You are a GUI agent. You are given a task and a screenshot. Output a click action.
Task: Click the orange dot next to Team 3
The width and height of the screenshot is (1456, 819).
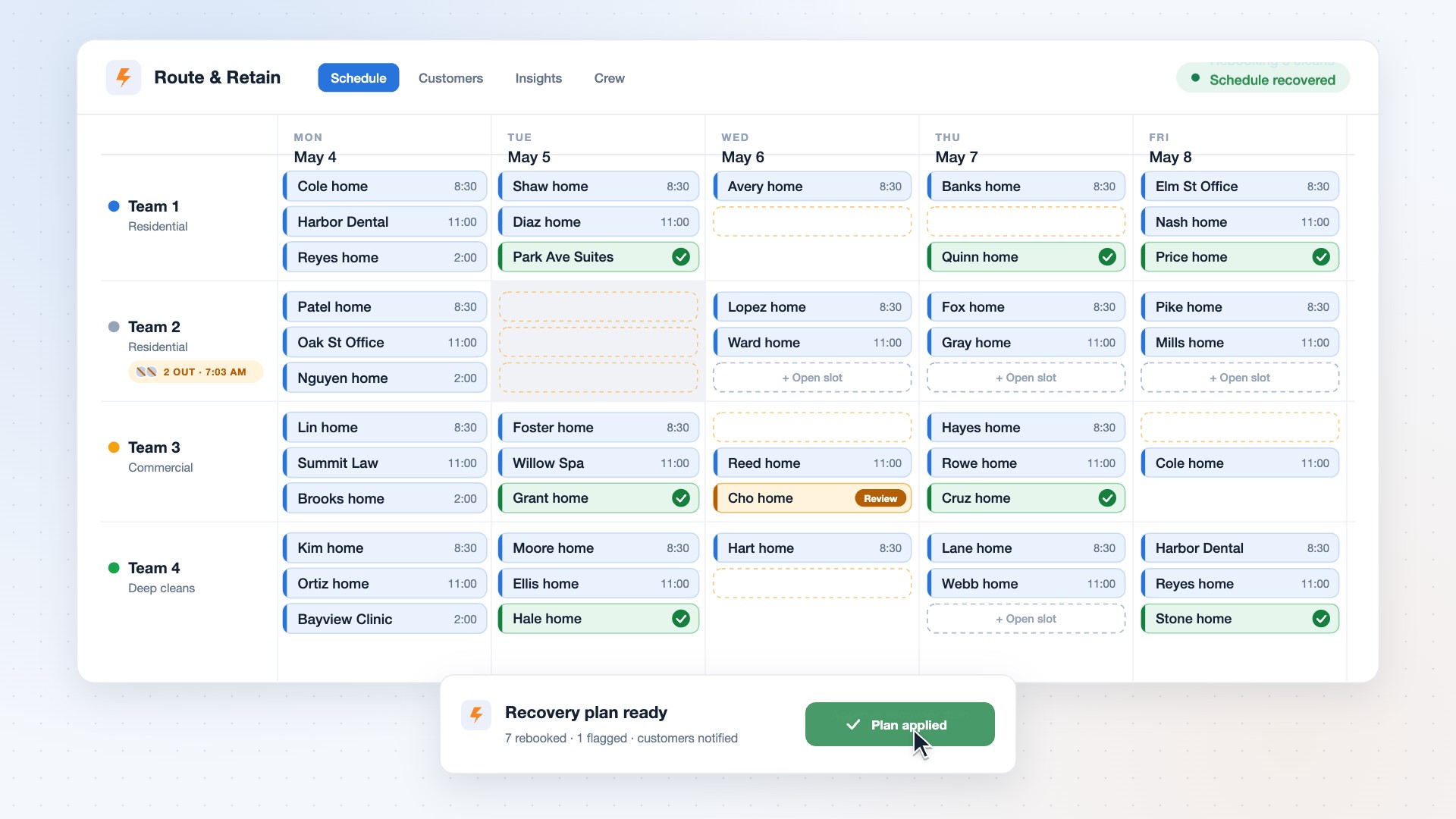[114, 447]
